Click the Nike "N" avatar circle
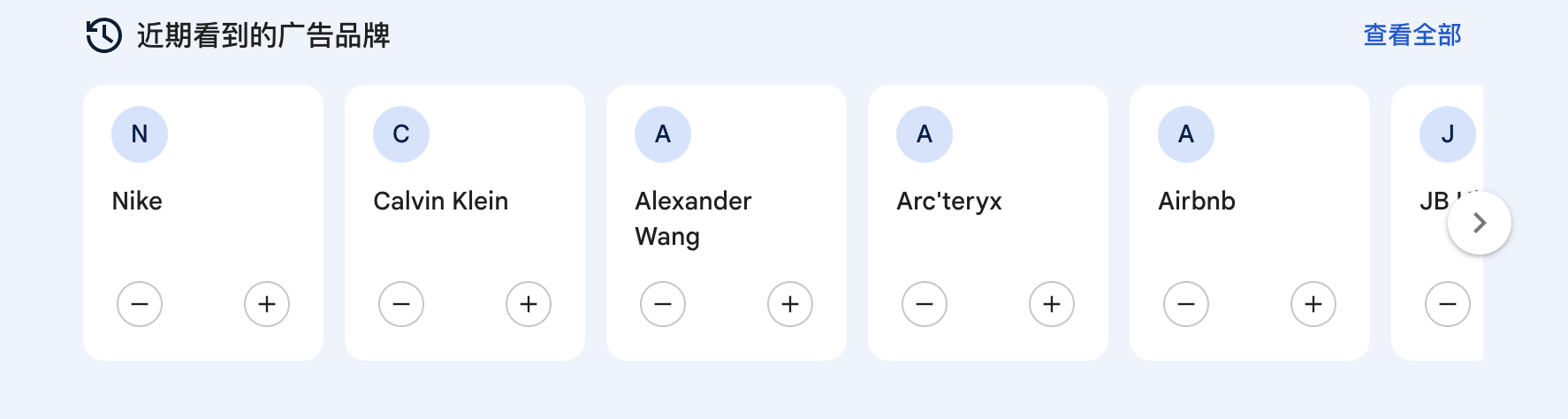Viewport: 1568px width, 419px height. [x=140, y=134]
